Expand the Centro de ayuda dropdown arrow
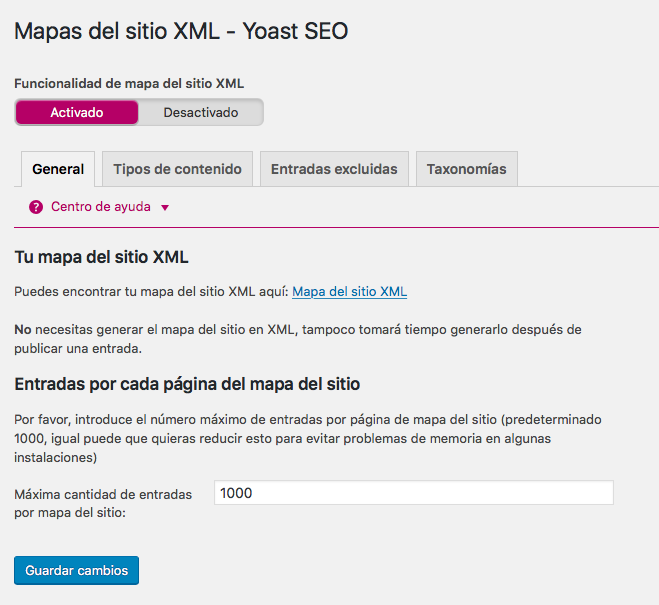Viewport: 659px width, 605px height. coord(165,208)
